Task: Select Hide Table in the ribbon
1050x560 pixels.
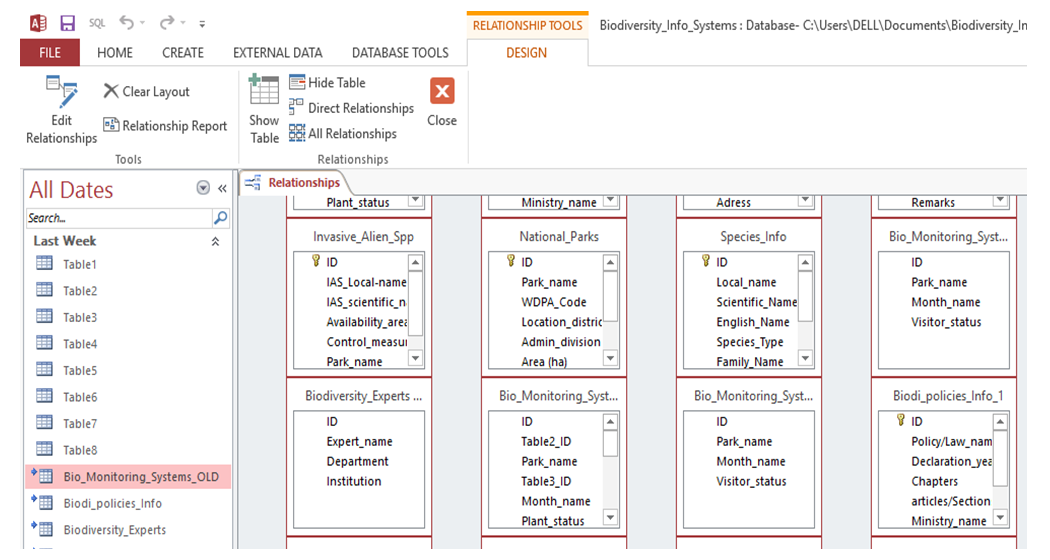Action: pos(327,83)
